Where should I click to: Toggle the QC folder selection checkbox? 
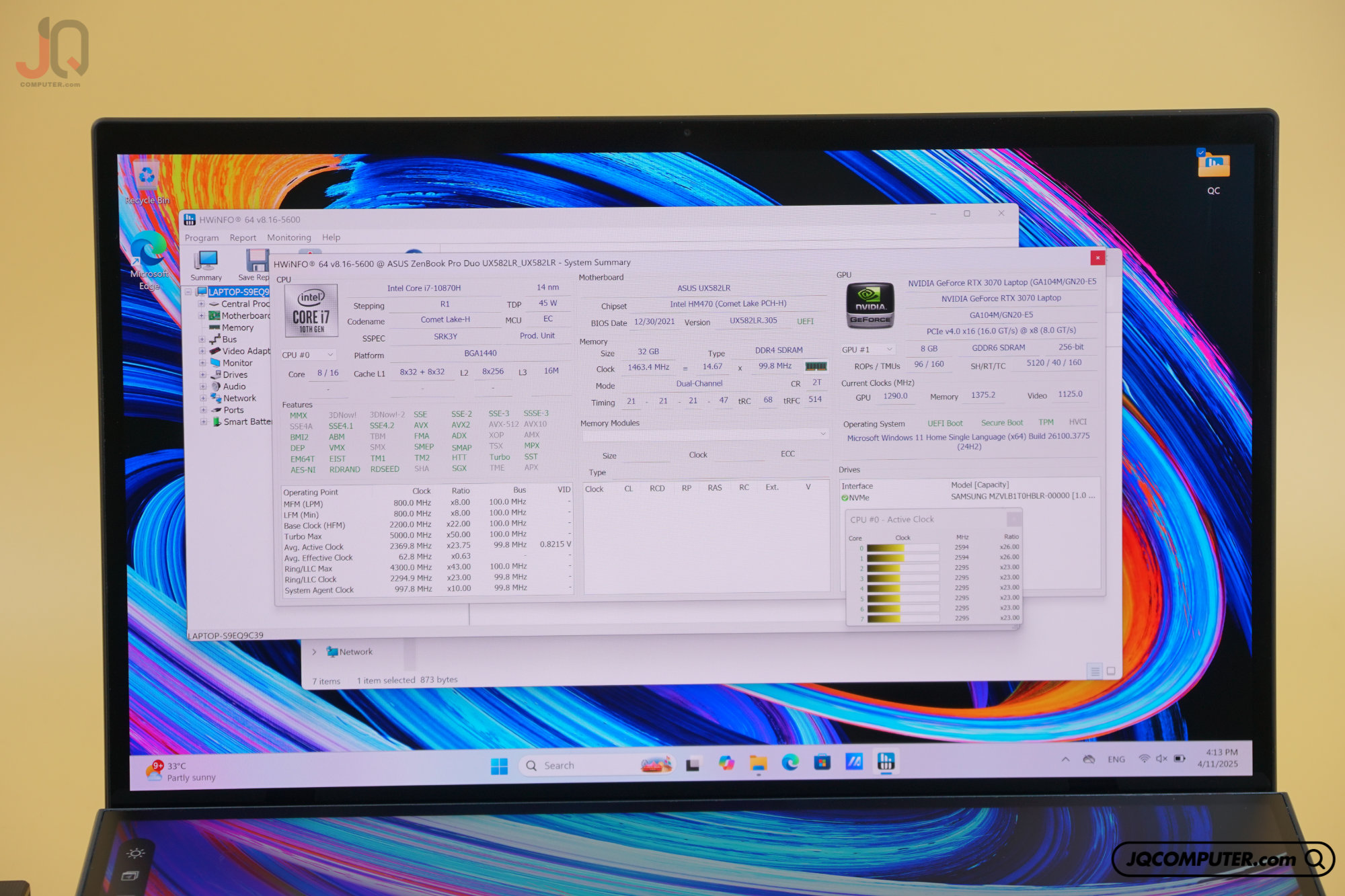(x=1201, y=152)
